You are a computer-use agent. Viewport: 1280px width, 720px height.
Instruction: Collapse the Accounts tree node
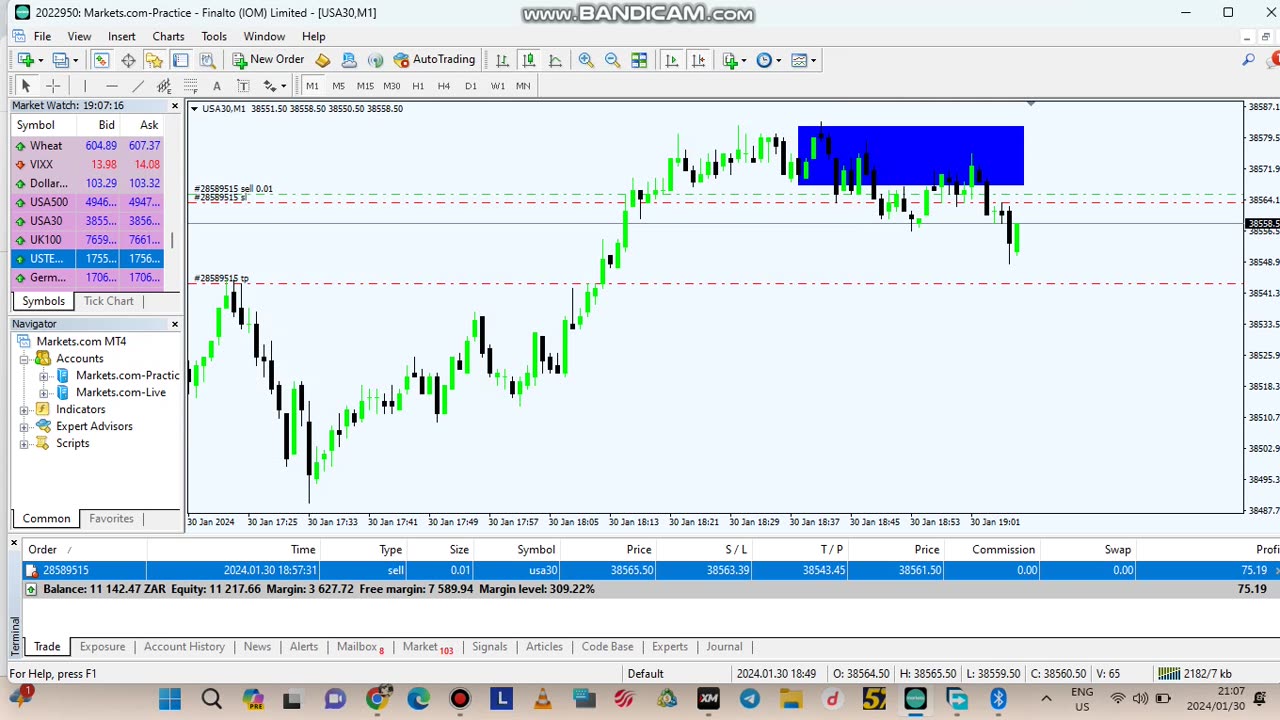pyautogui.click(x=24, y=359)
